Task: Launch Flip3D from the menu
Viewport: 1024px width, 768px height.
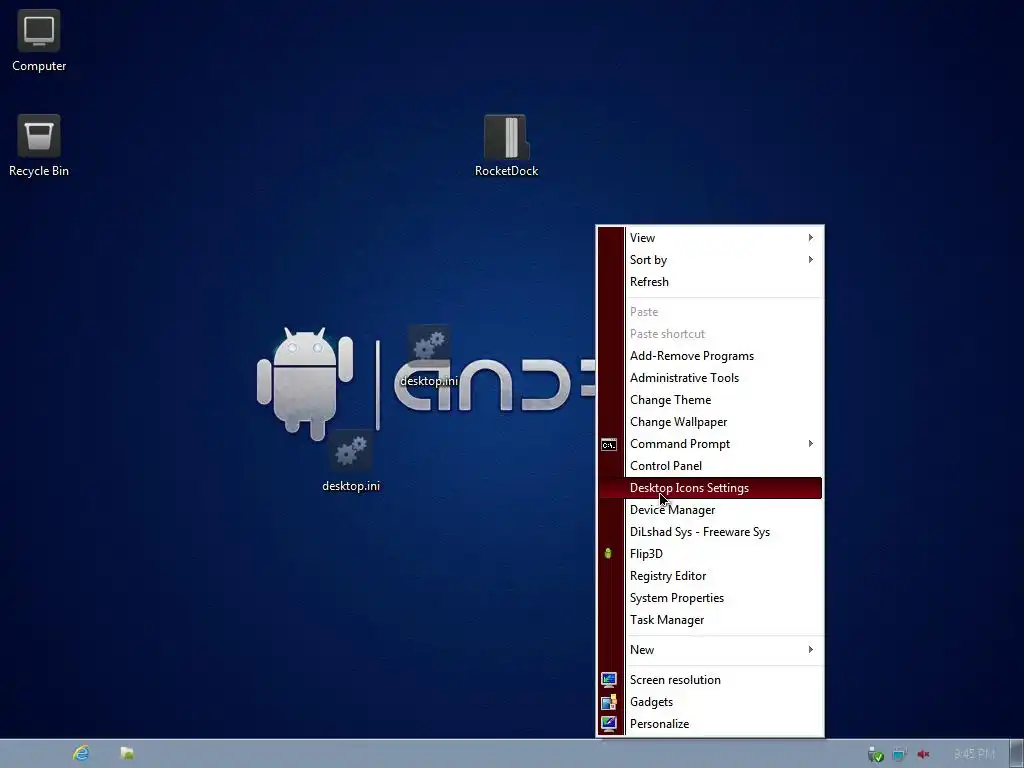Action: (711, 554)
